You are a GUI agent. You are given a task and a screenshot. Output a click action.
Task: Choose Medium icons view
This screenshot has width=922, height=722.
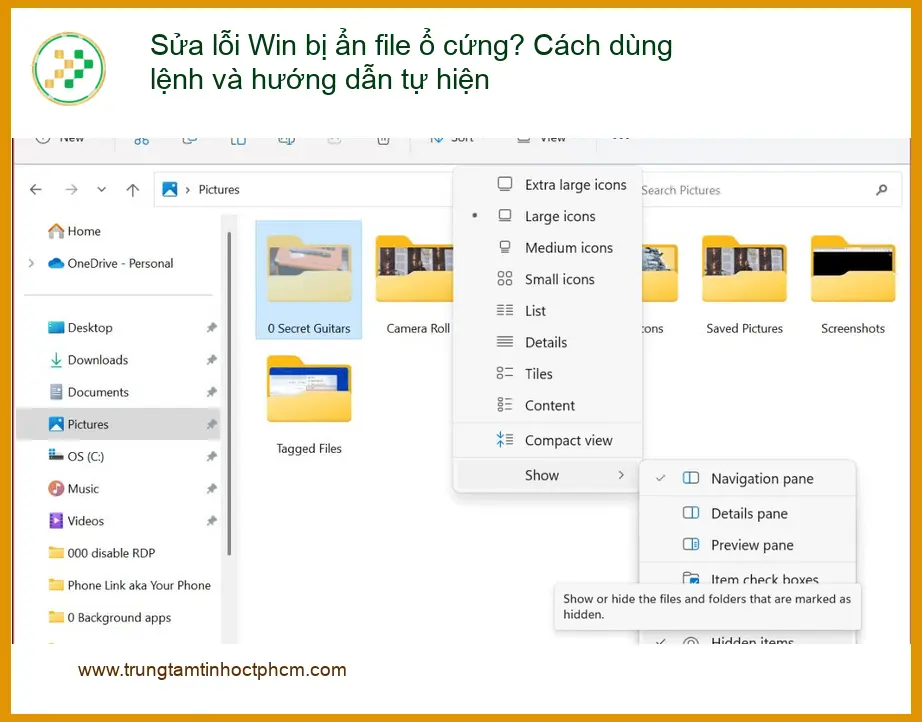click(547, 248)
